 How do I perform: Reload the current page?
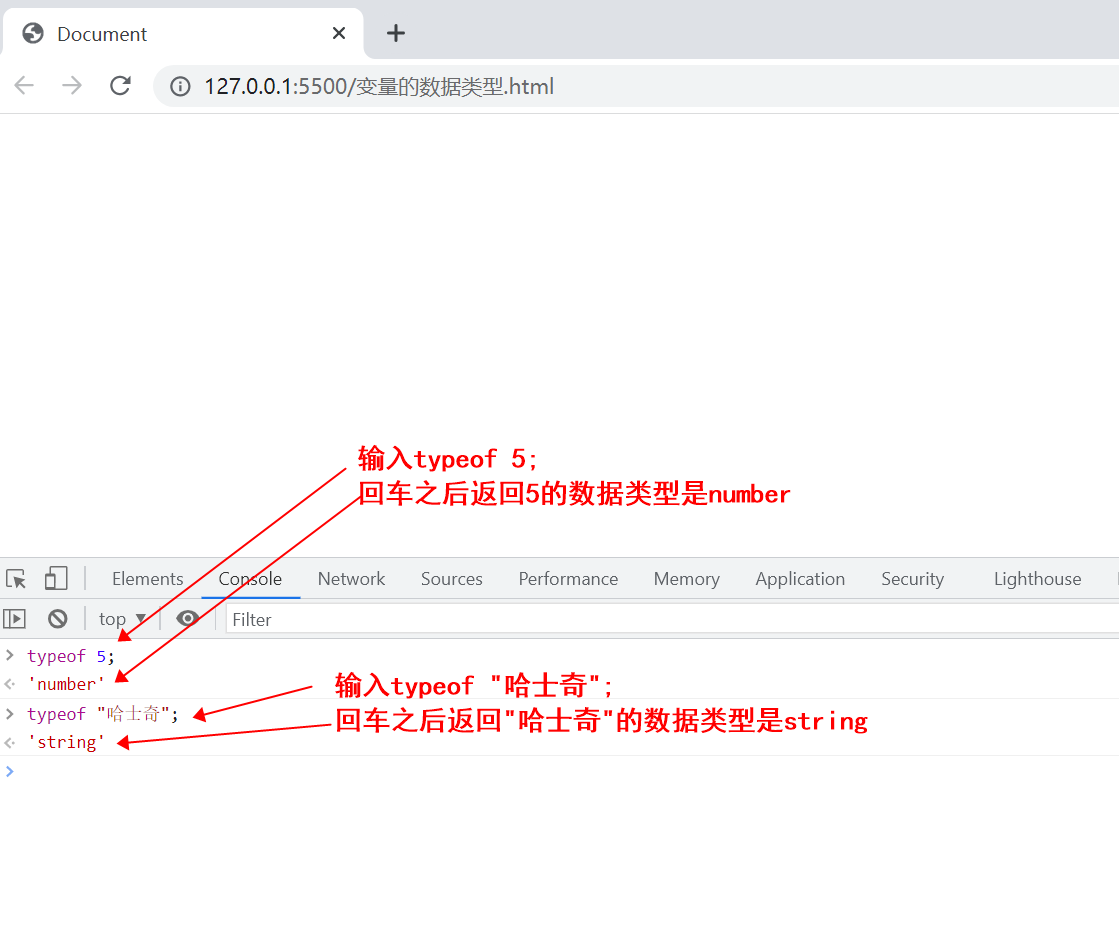point(120,86)
